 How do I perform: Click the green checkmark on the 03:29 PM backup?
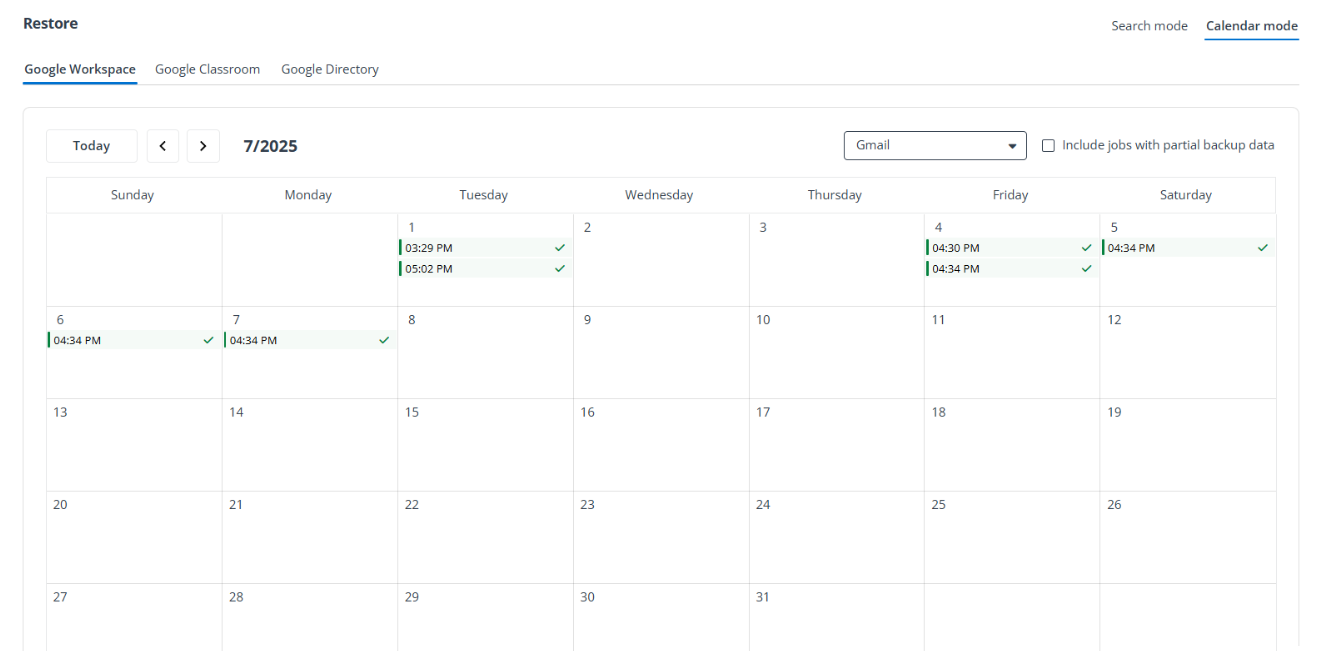560,247
